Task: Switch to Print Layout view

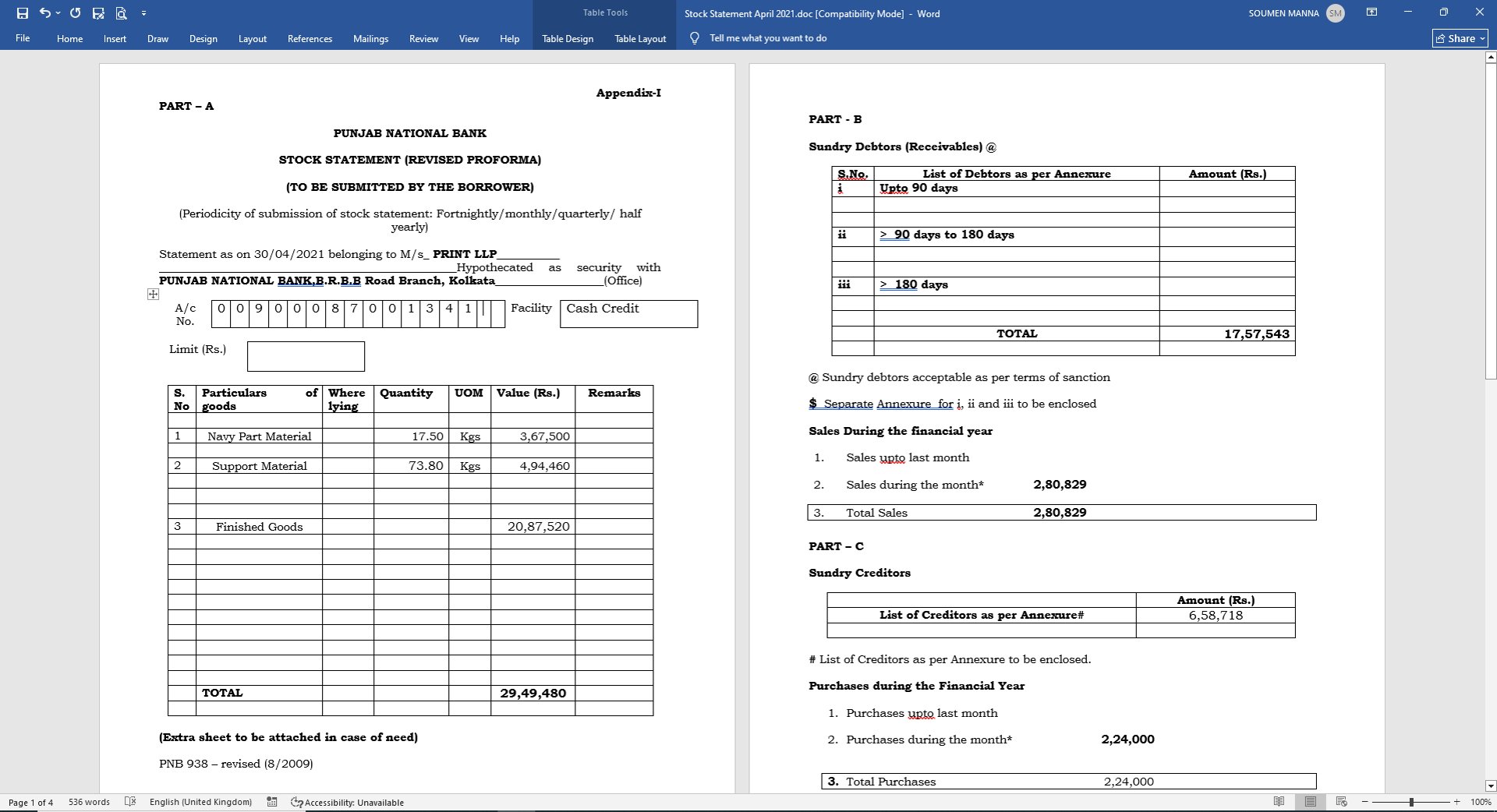Action: (x=1311, y=802)
